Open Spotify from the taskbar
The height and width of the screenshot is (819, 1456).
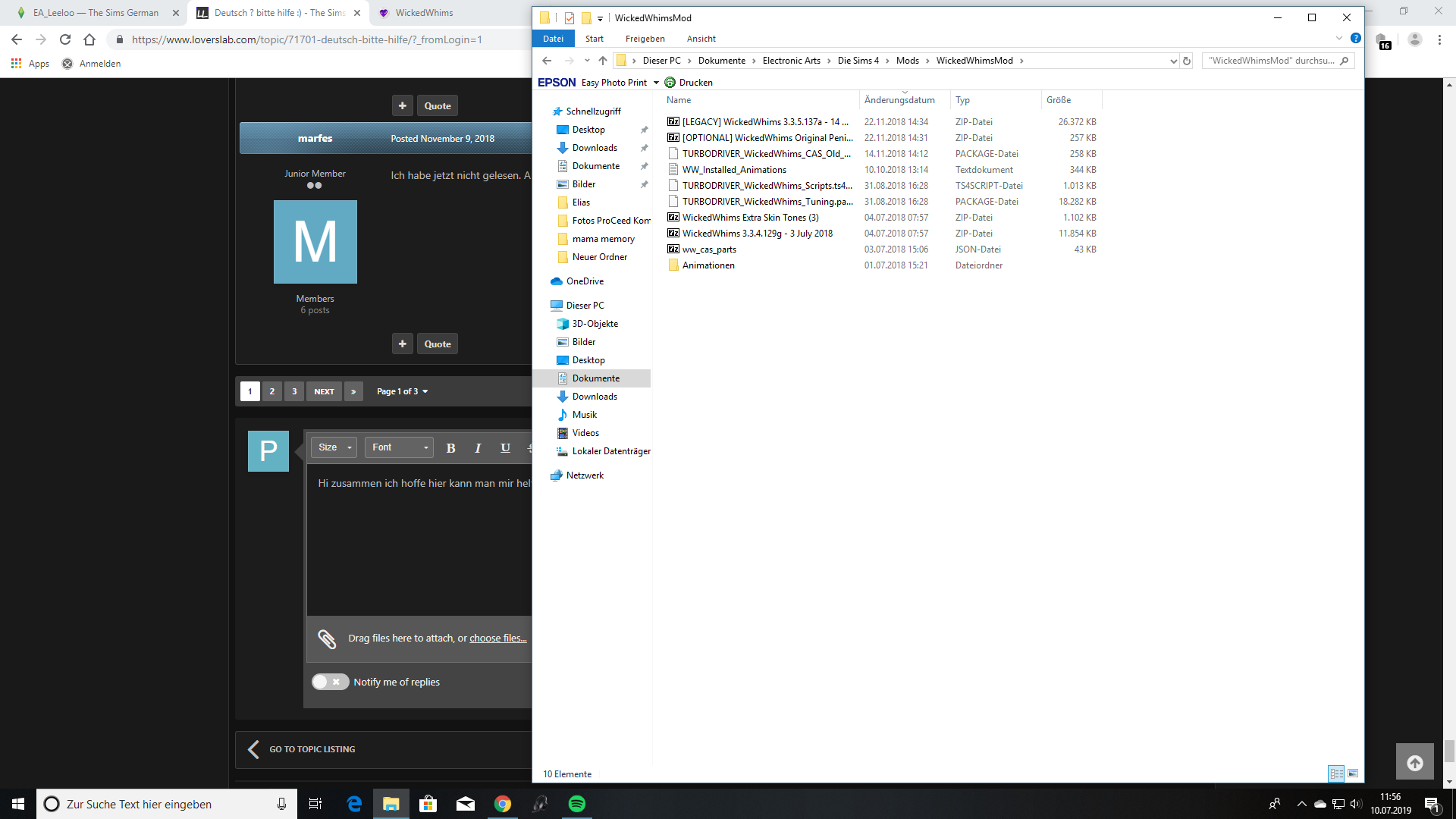(x=576, y=804)
